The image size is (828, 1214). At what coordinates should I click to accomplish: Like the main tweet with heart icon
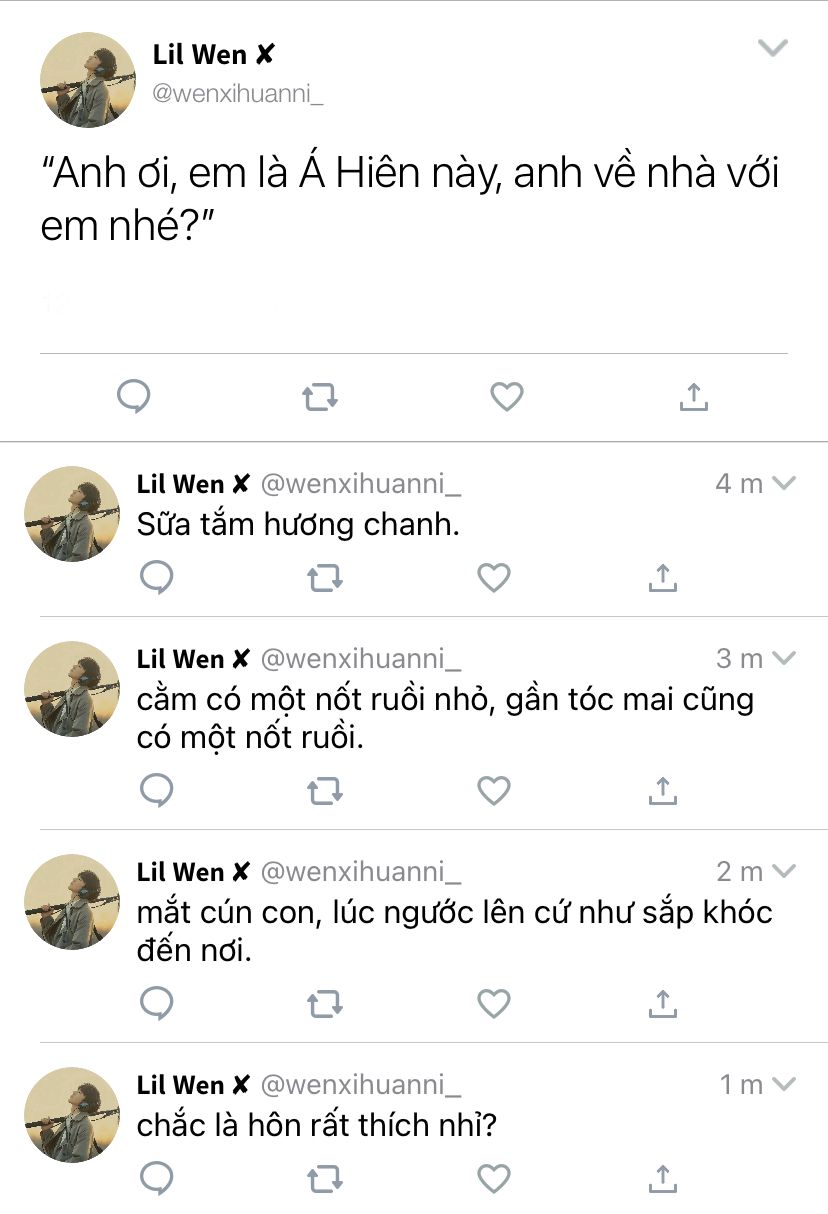click(507, 397)
